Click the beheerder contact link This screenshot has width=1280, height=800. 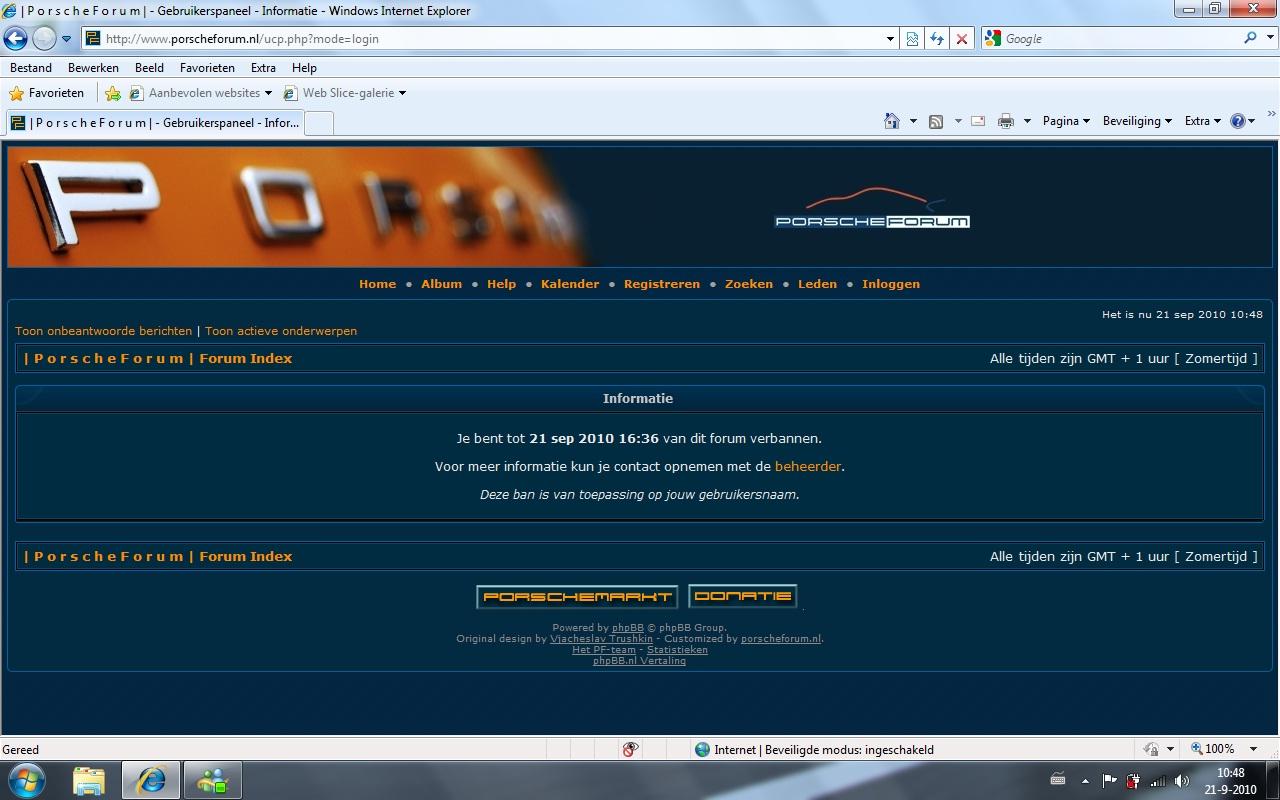tap(807, 466)
